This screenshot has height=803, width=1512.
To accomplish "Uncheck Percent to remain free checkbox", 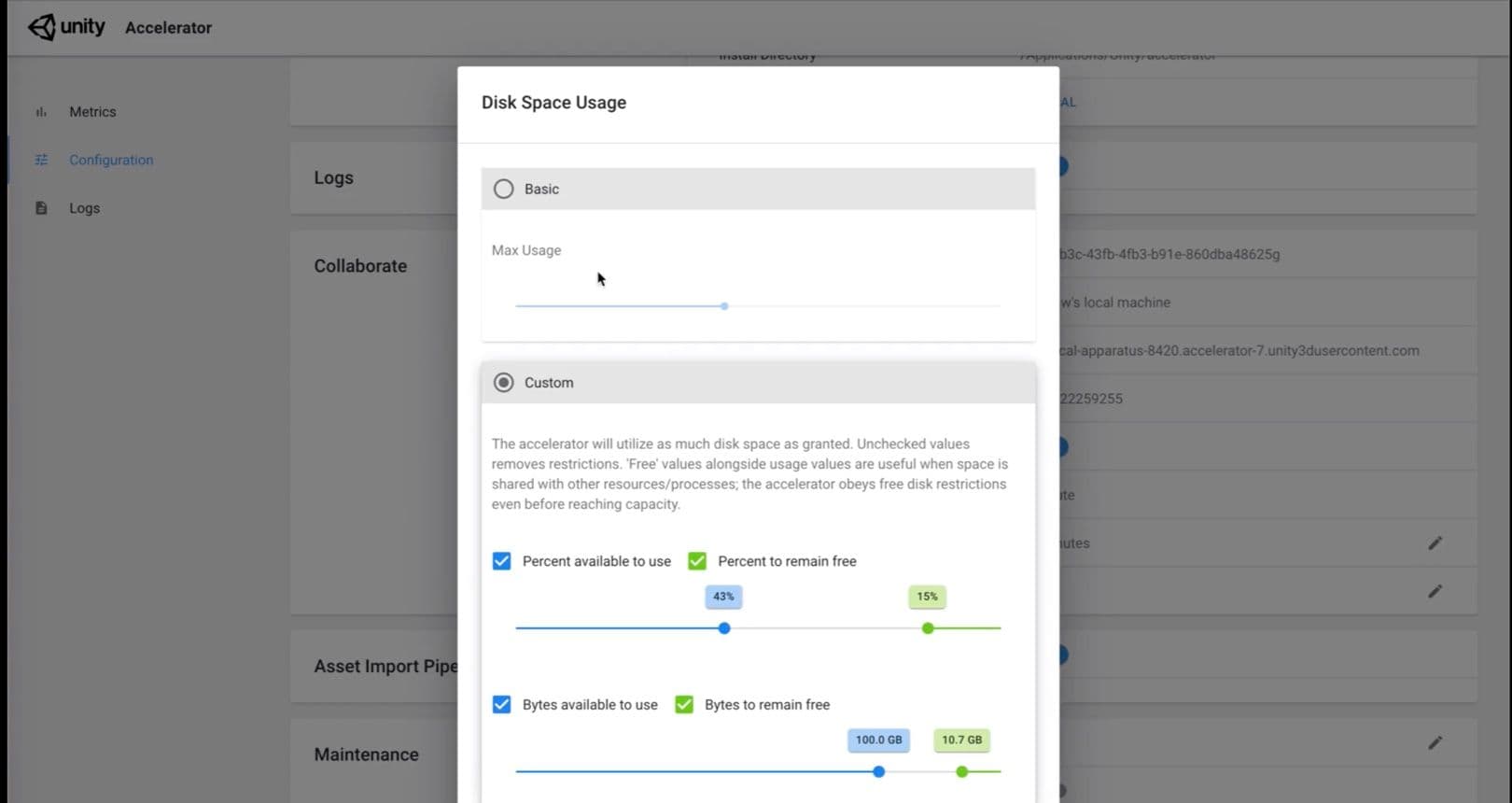I will (697, 561).
